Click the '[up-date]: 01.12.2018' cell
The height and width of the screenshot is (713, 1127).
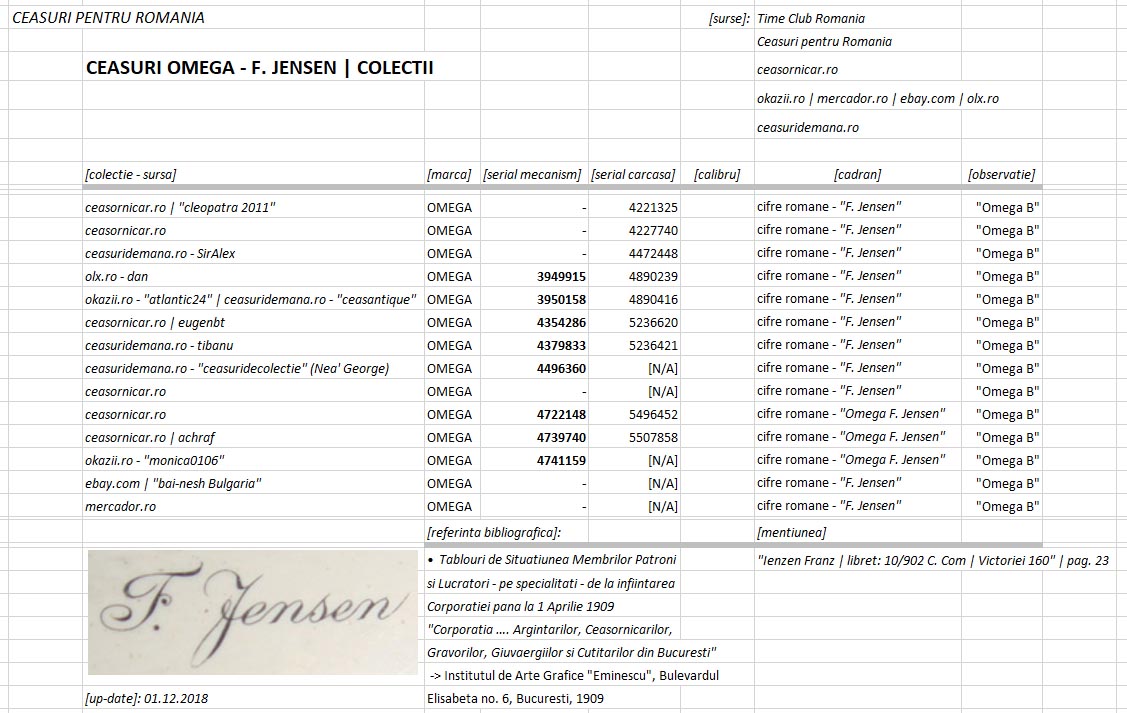click(147, 699)
